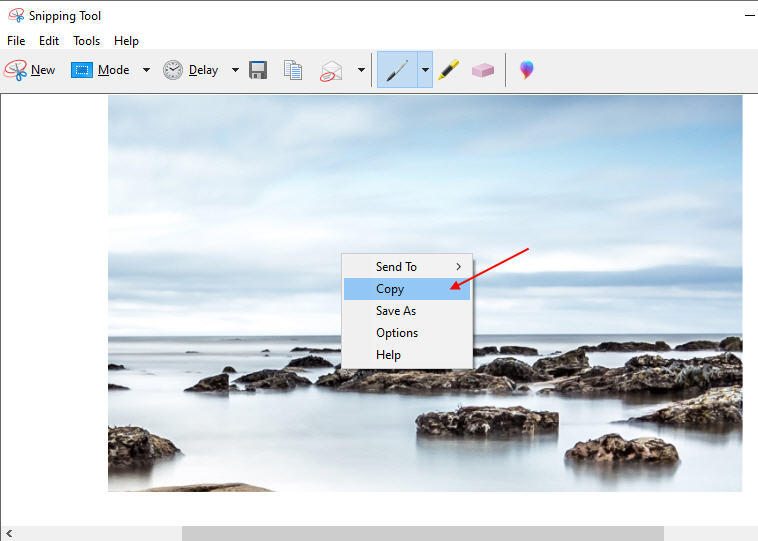Click the horizontal scrollbar thumb
Viewport: 758px width, 541px height.
click(x=423, y=534)
